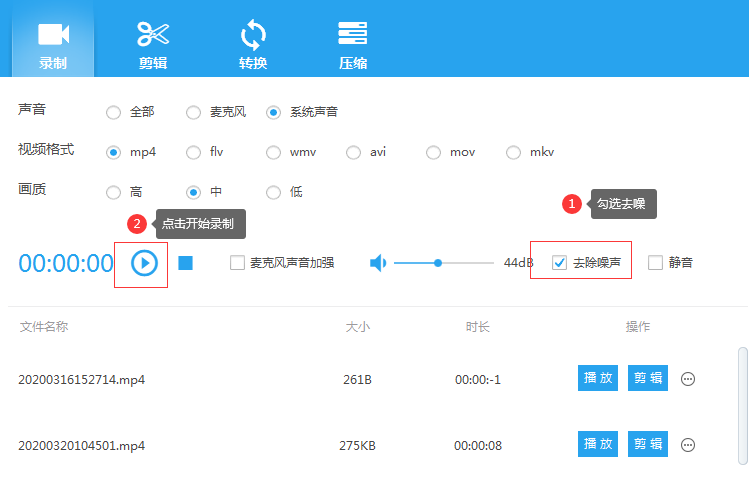Open the 压缩 compress tab
749x479 pixels.
[353, 43]
